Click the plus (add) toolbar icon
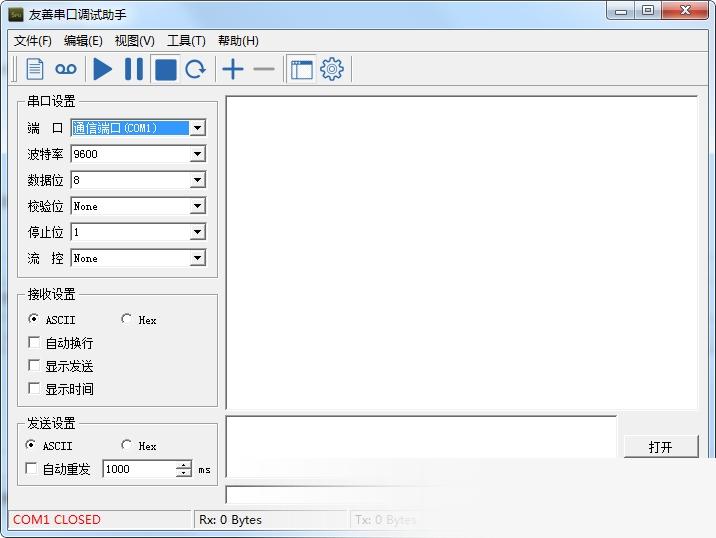 pyautogui.click(x=233, y=69)
